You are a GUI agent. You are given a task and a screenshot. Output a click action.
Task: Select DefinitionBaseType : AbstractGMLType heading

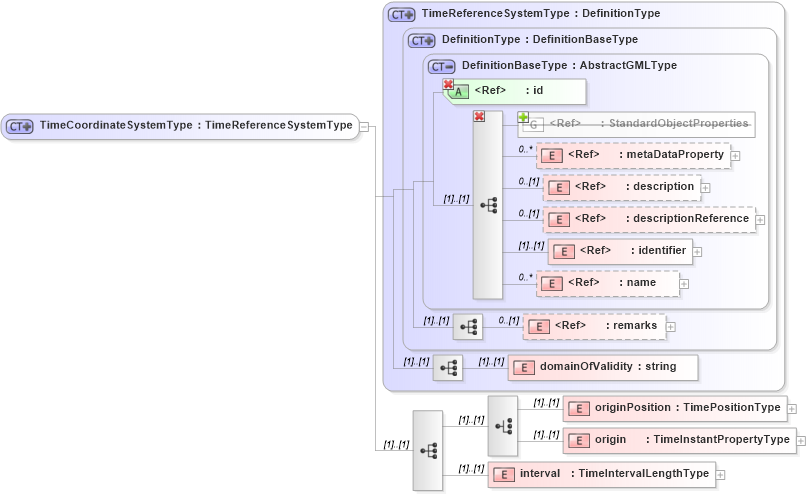pyautogui.click(x=569, y=65)
